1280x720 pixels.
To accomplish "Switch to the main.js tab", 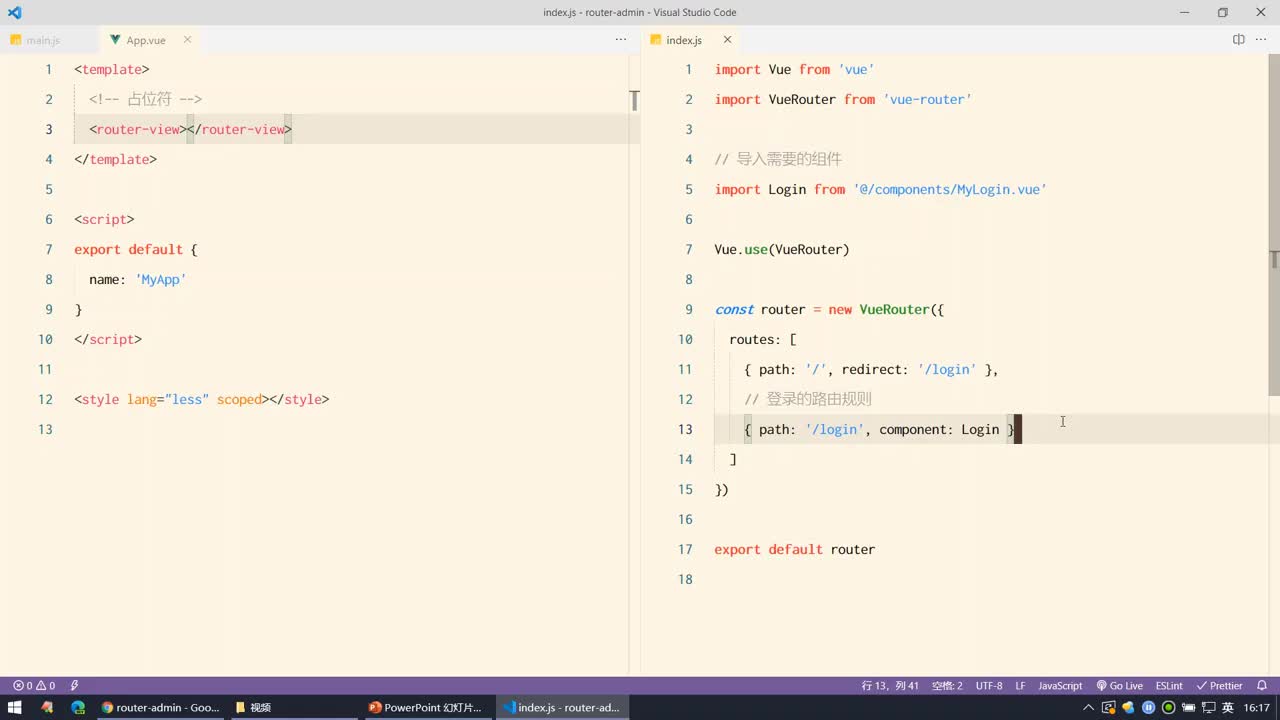I will (43, 40).
